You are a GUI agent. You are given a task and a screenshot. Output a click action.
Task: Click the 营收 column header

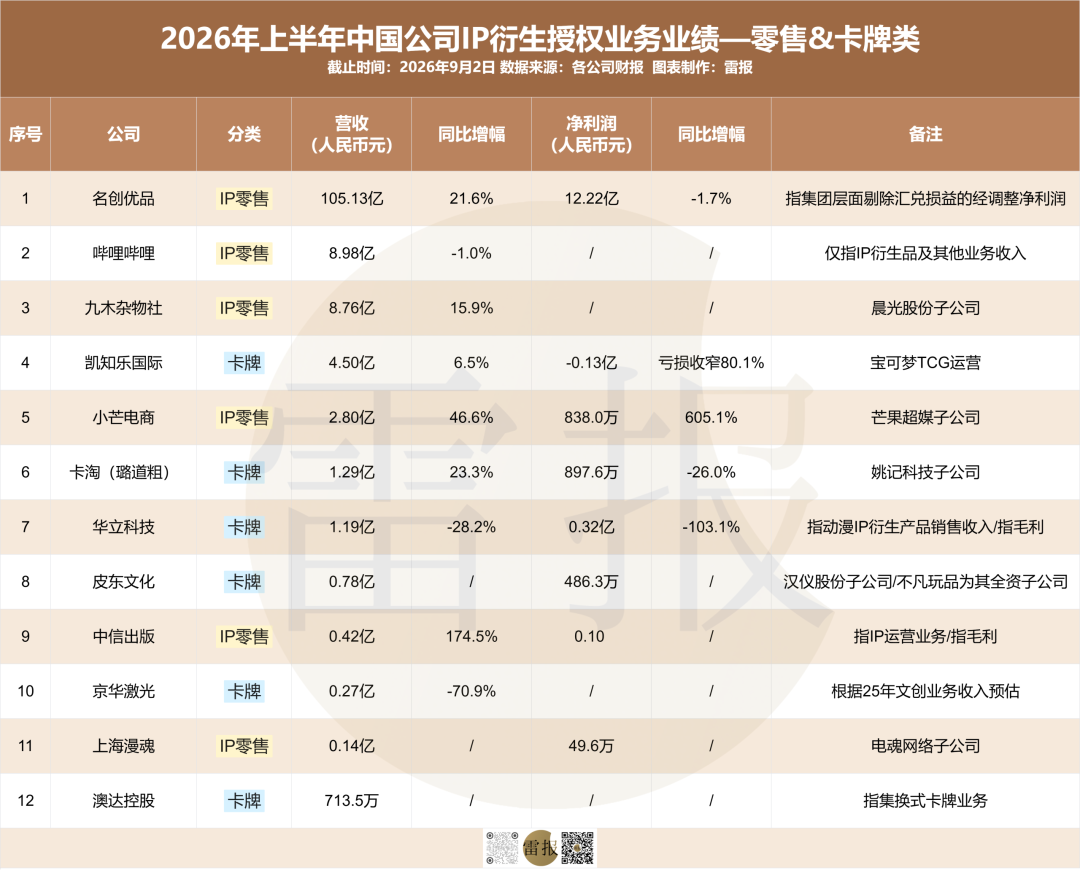point(351,134)
